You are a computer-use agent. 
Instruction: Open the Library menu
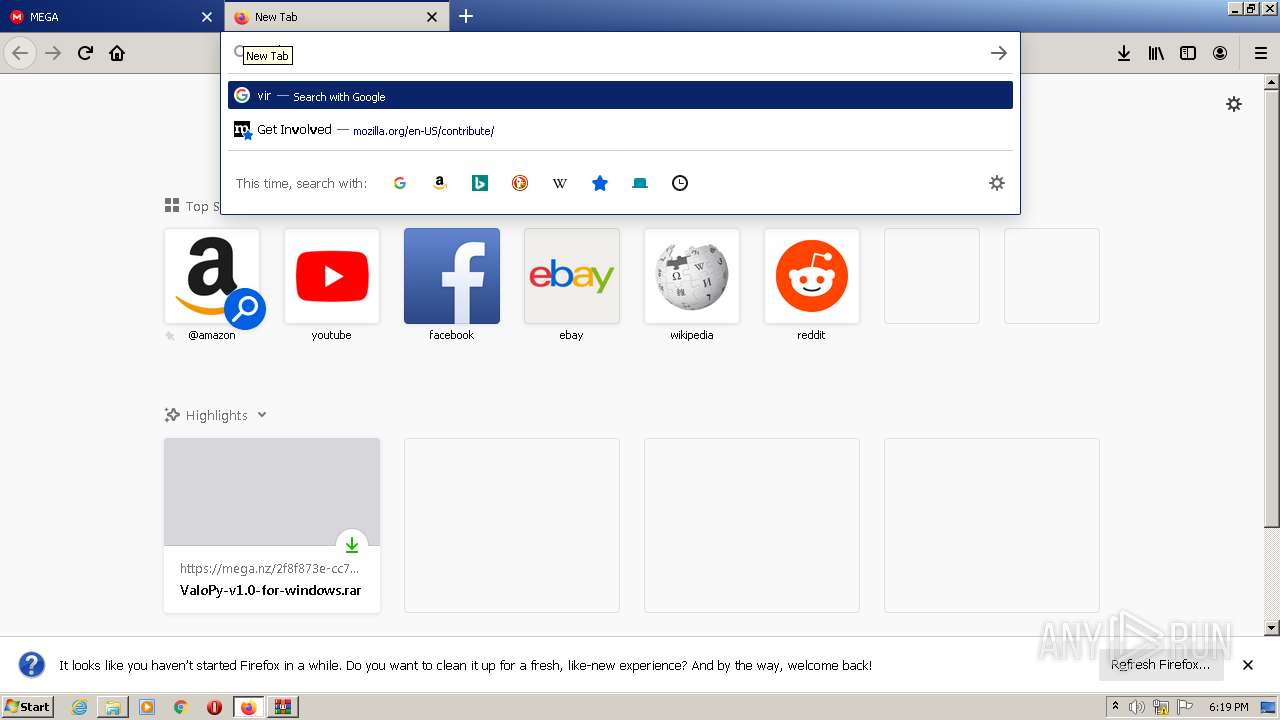pos(1156,53)
